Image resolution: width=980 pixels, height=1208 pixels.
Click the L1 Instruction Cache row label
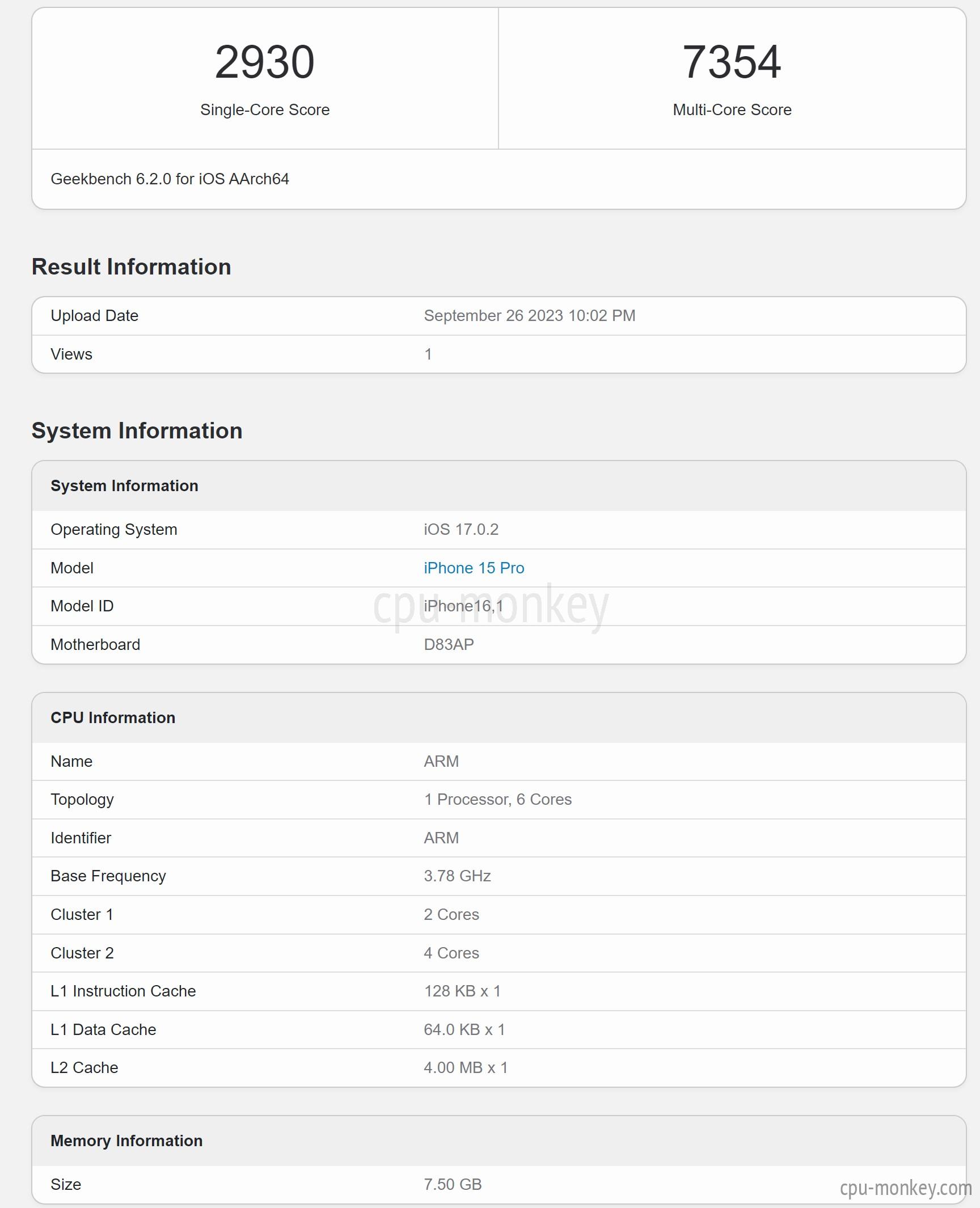pyautogui.click(x=123, y=991)
